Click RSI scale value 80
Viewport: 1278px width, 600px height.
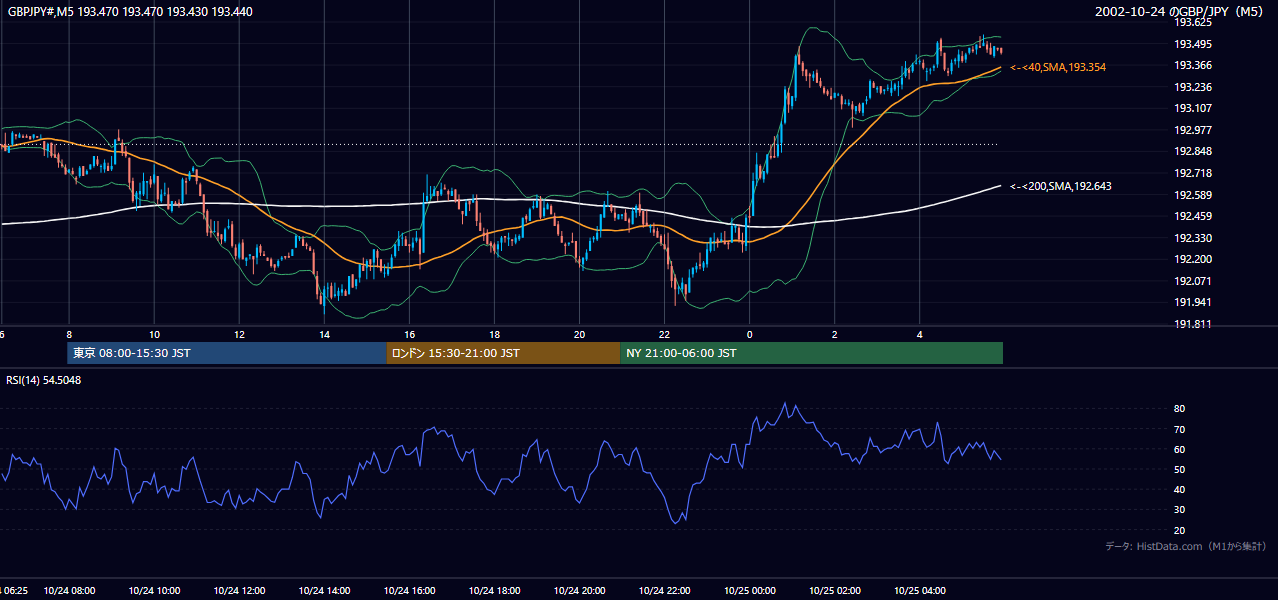tap(1179, 409)
